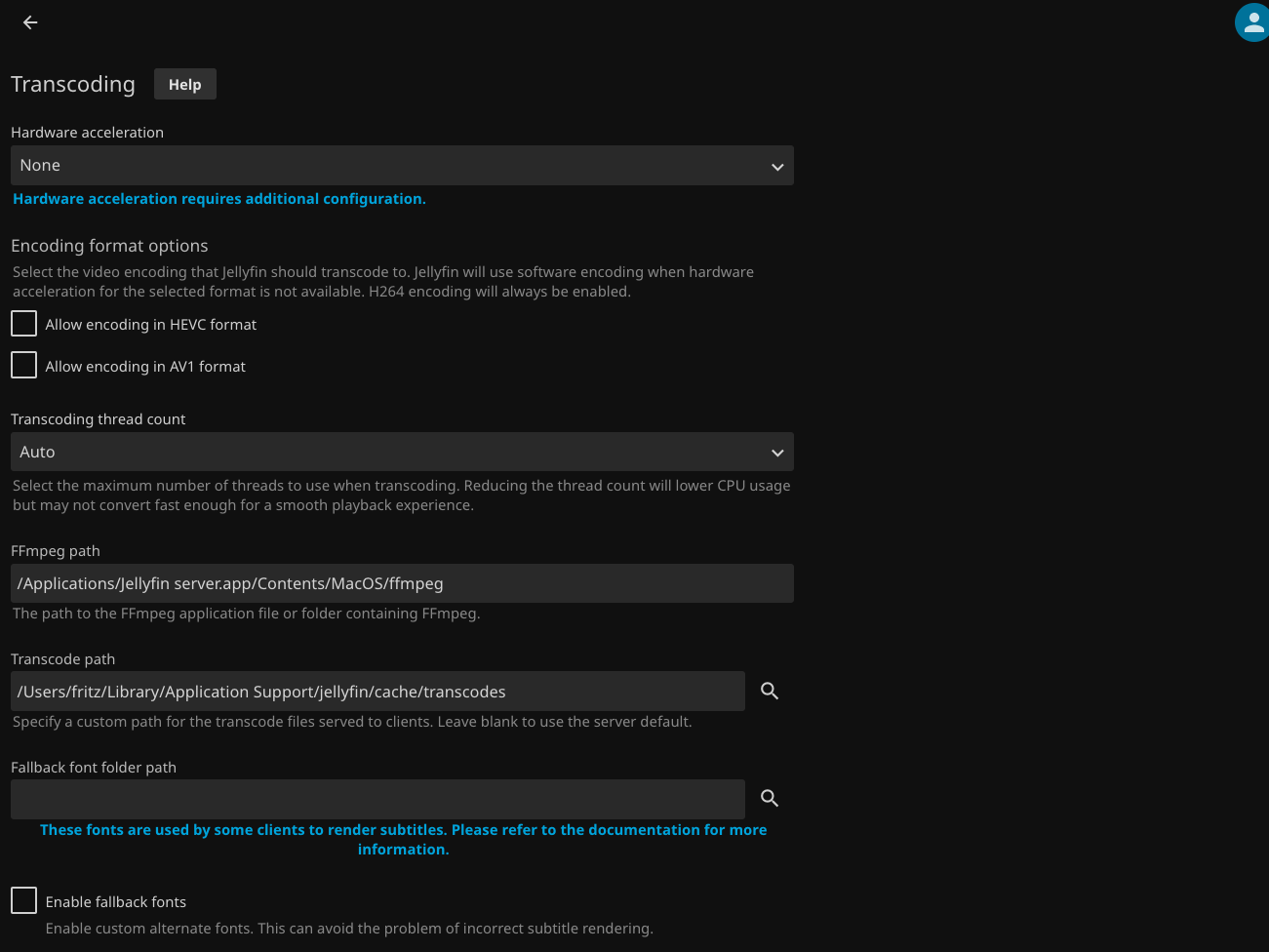Click the Transcoding thread count chevron arrow

[x=777, y=453]
